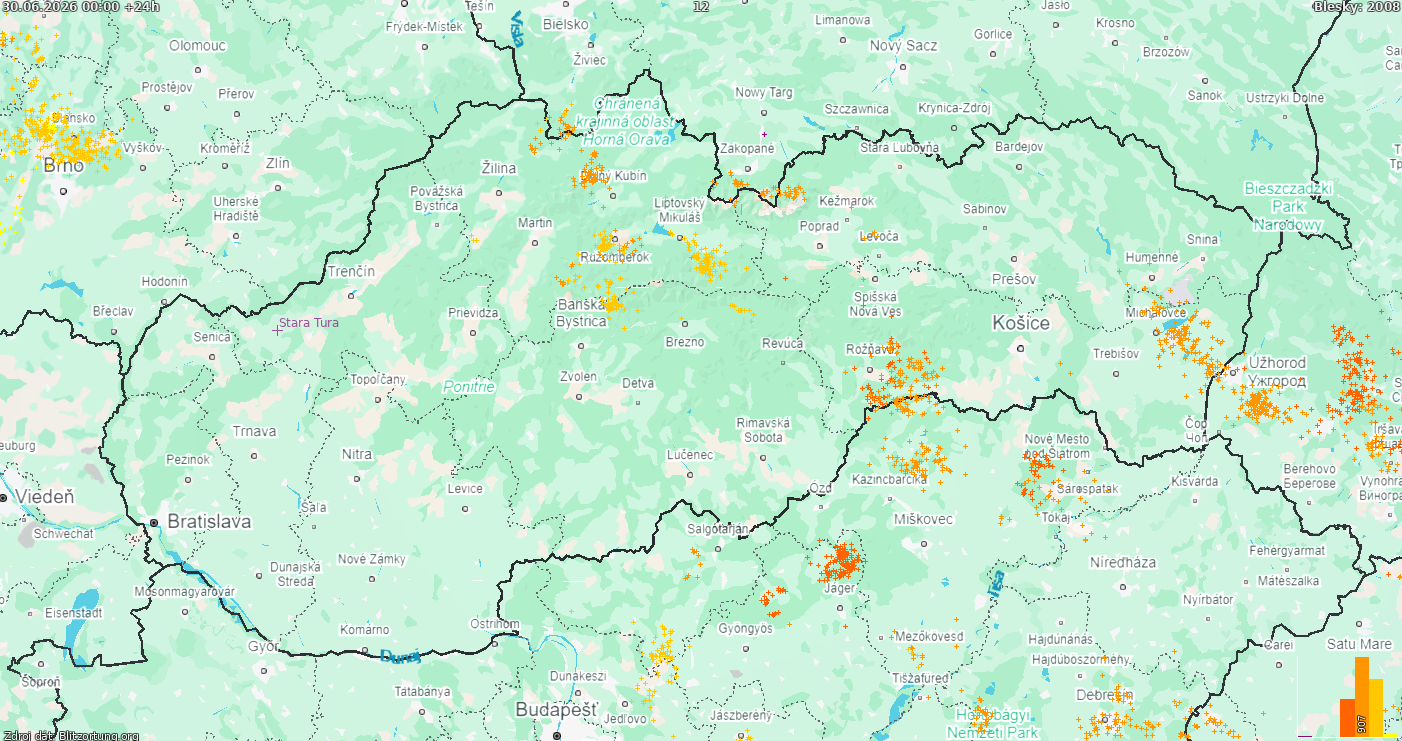Select the yellow histogram bar
This screenshot has height=741, width=1402.
(x=1376, y=707)
